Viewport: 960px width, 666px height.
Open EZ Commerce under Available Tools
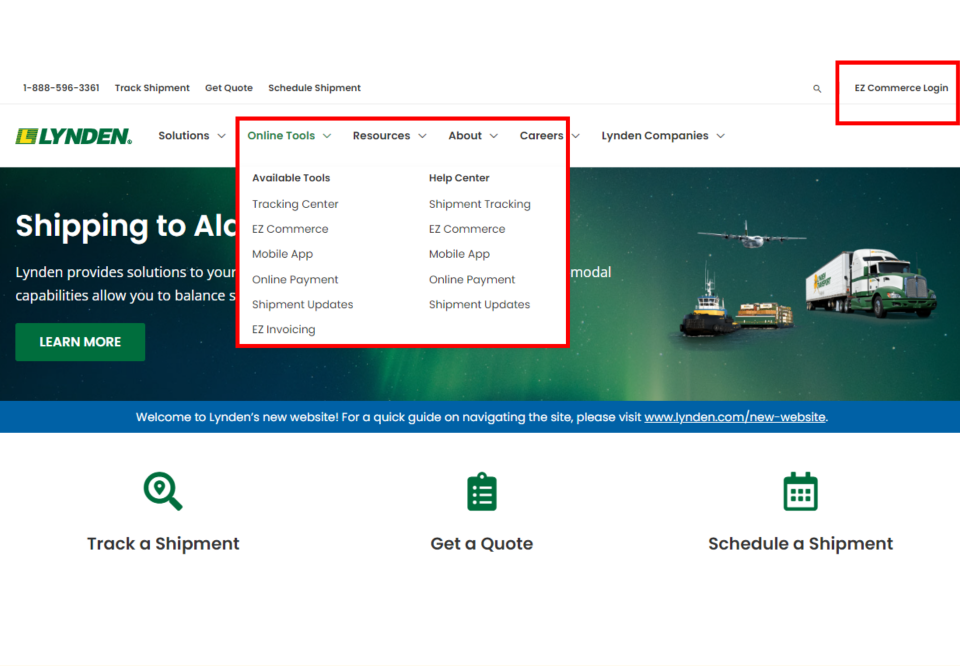pos(290,230)
